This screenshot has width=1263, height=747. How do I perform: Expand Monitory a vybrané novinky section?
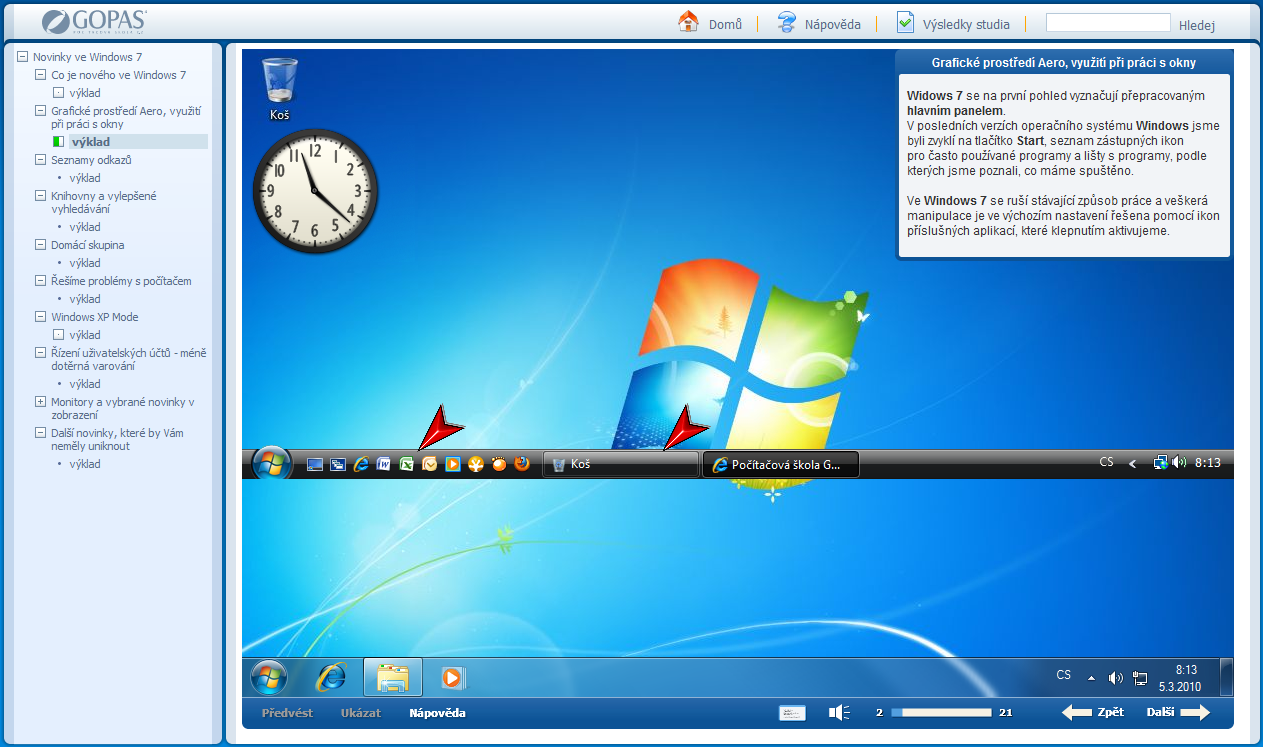tap(40, 402)
